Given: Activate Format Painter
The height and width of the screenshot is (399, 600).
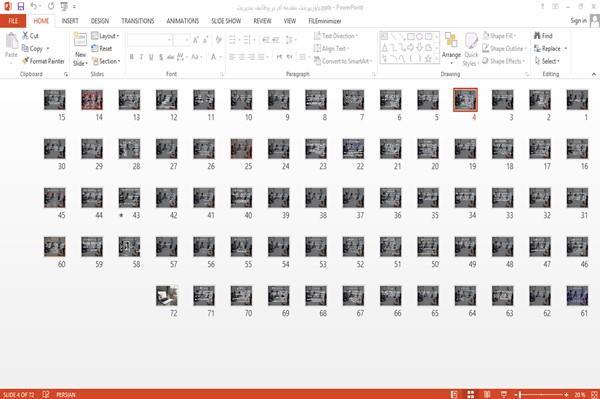Looking at the screenshot, I should click(x=43, y=61).
